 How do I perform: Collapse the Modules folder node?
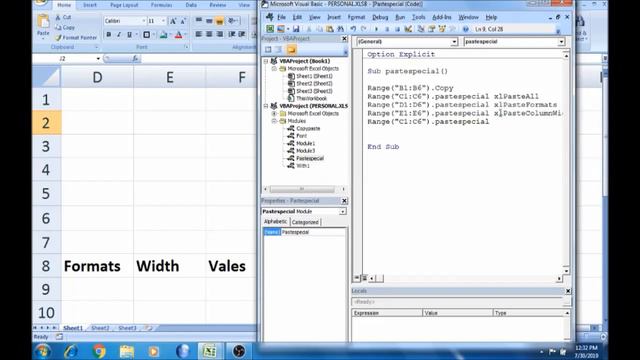[274, 121]
